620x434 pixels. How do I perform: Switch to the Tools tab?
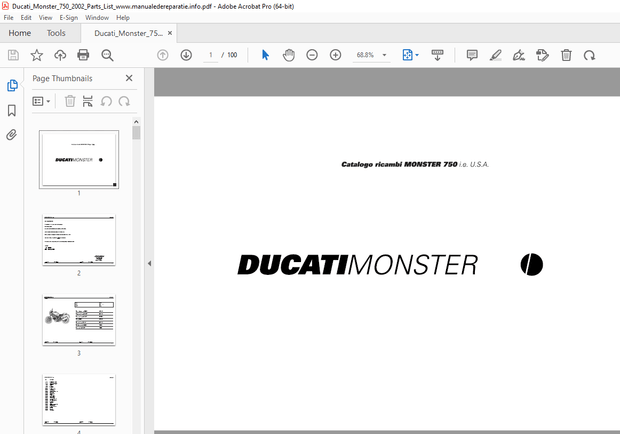click(56, 33)
